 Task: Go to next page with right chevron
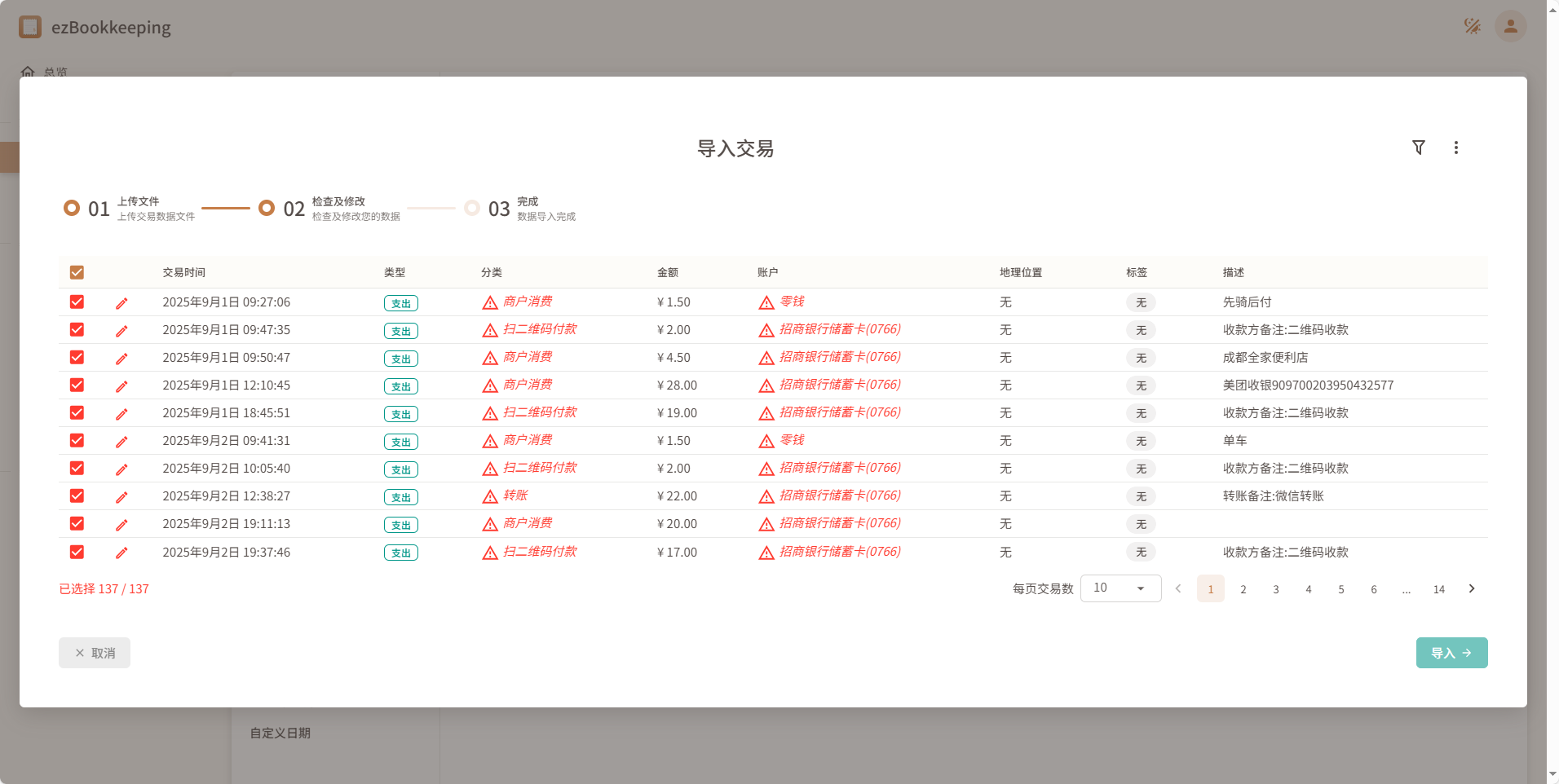(1471, 588)
